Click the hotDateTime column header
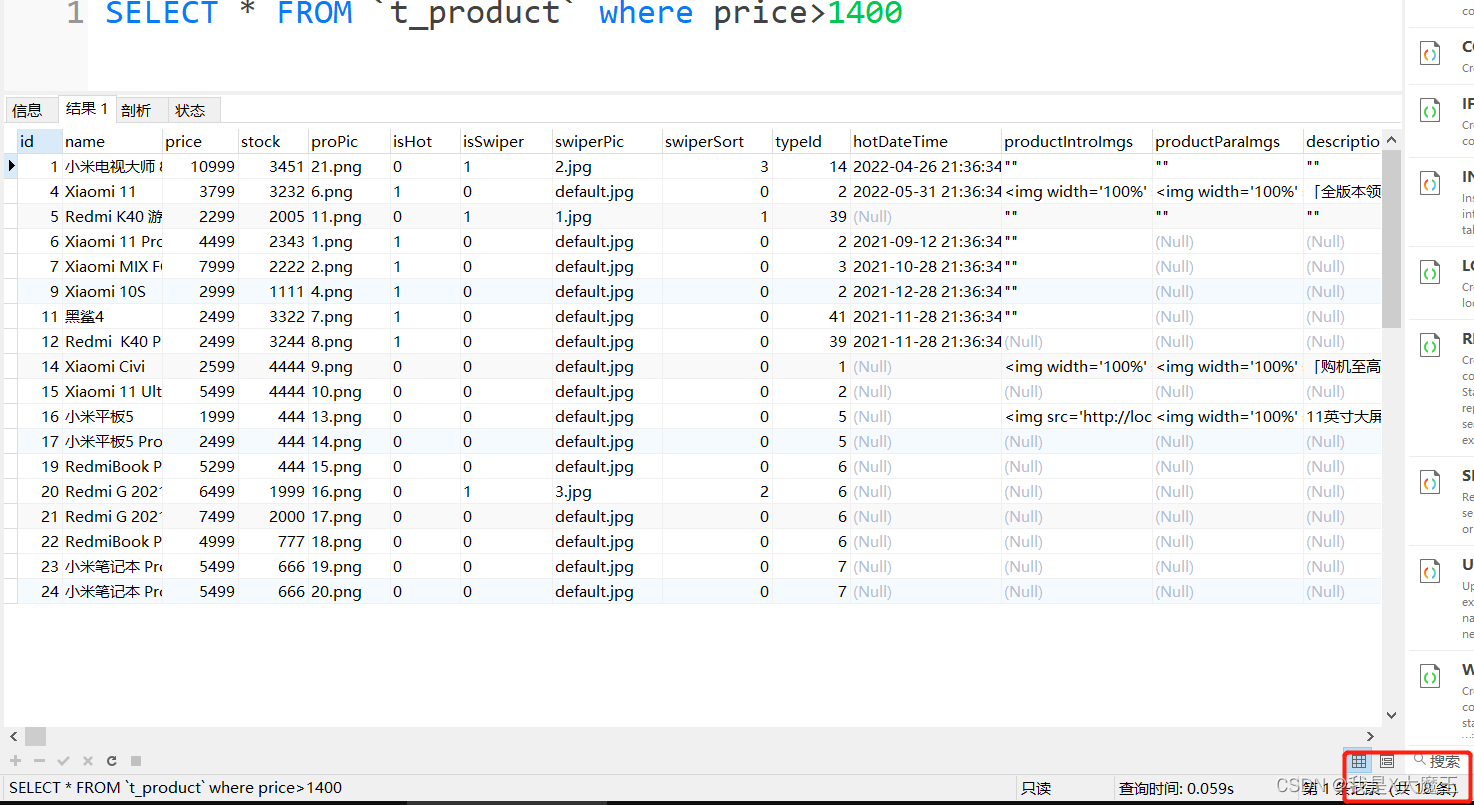 pos(926,141)
